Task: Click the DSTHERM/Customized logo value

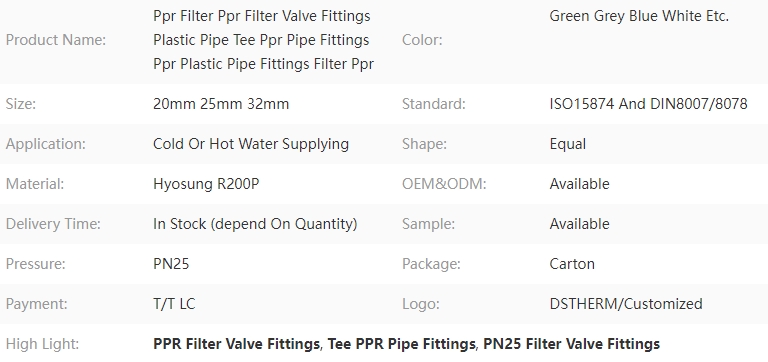Action: click(626, 304)
